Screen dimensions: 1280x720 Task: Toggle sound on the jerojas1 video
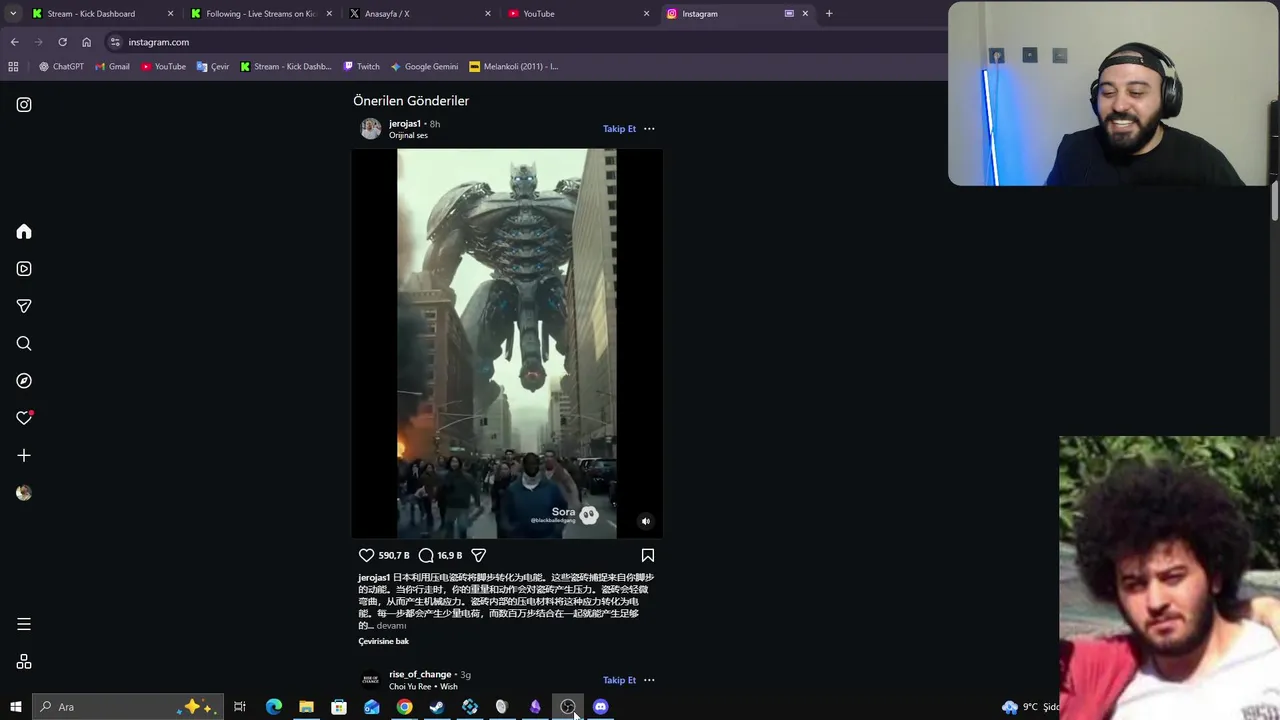(645, 521)
